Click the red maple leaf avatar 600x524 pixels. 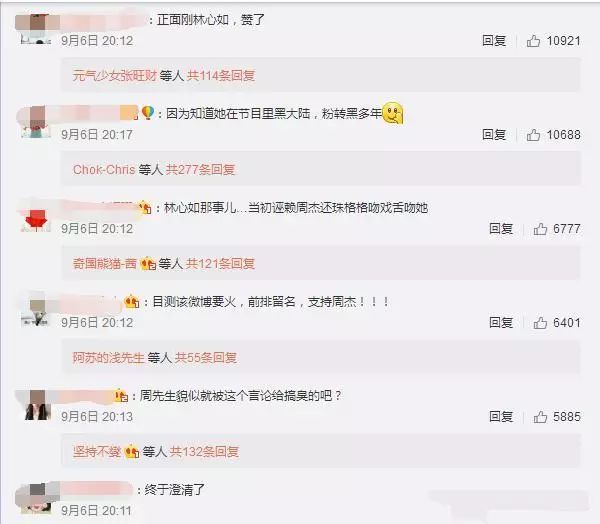[36, 220]
